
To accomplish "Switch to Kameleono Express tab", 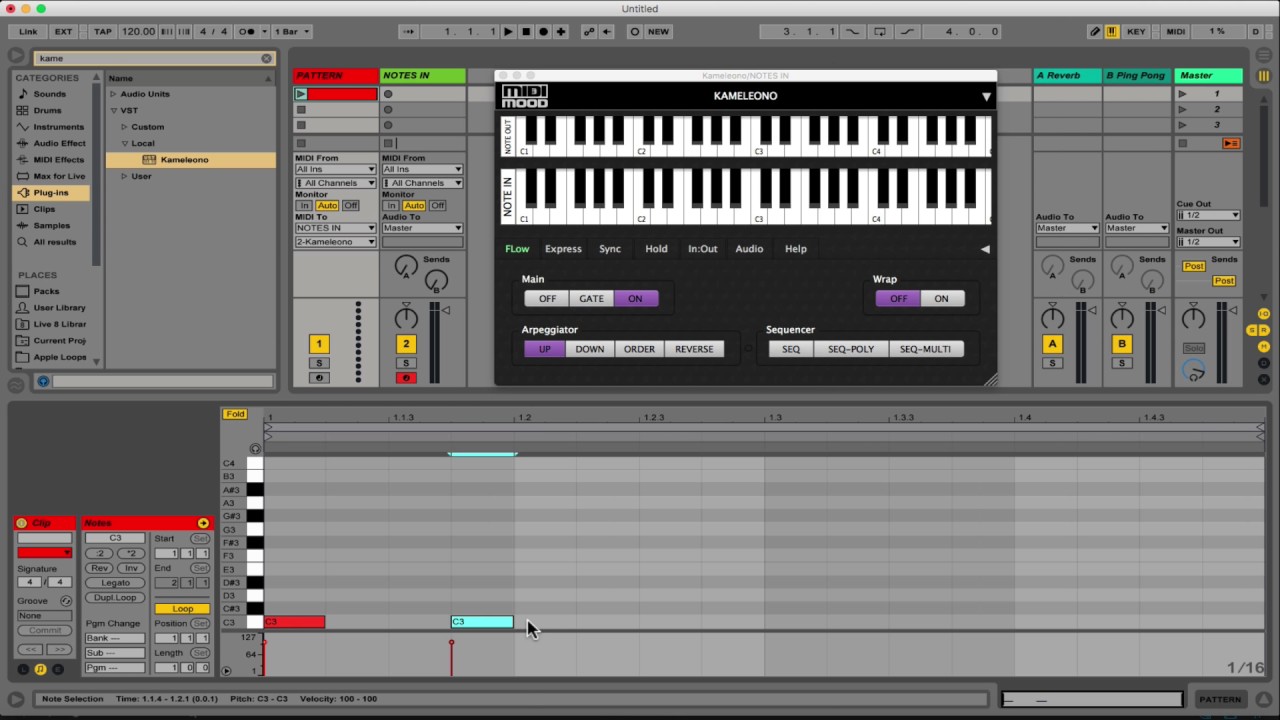I will (563, 249).
